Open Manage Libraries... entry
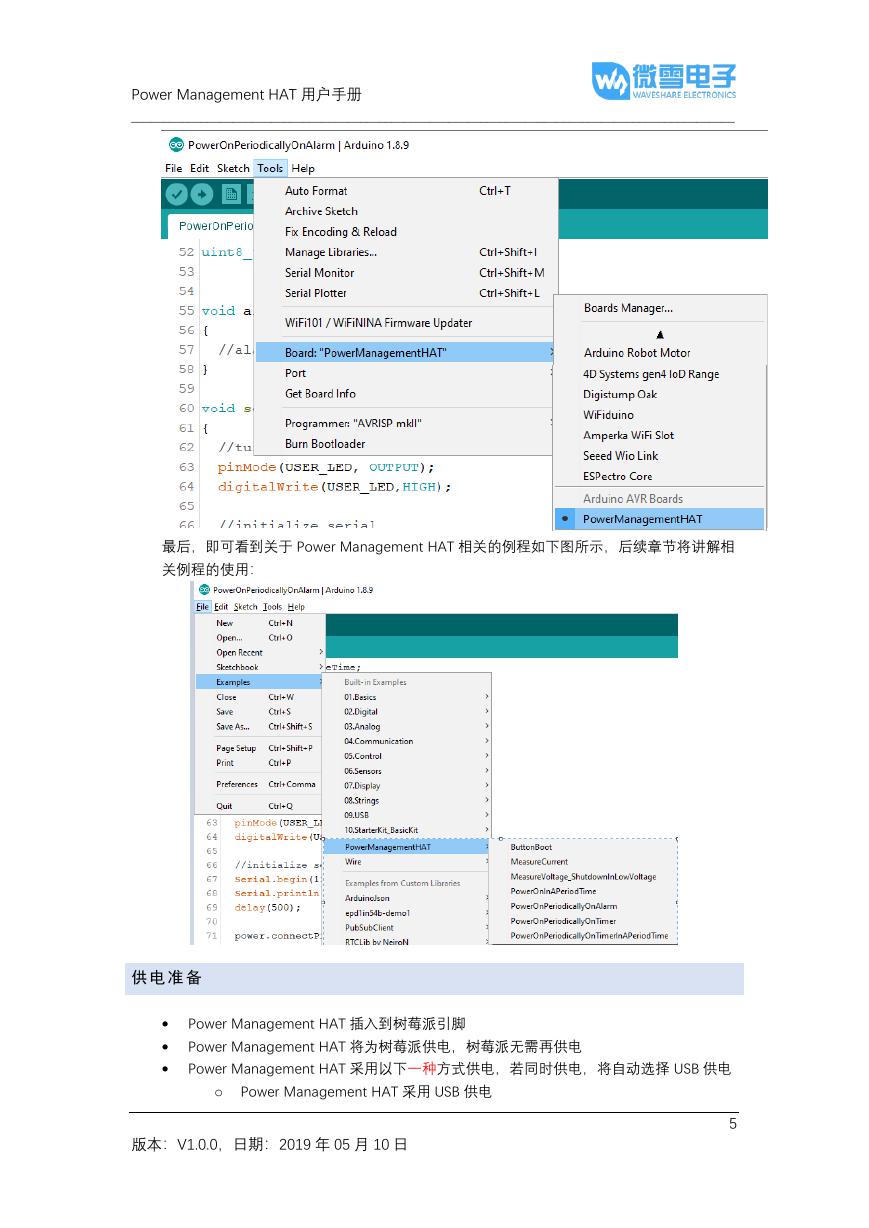869x1228 pixels. (405, 252)
